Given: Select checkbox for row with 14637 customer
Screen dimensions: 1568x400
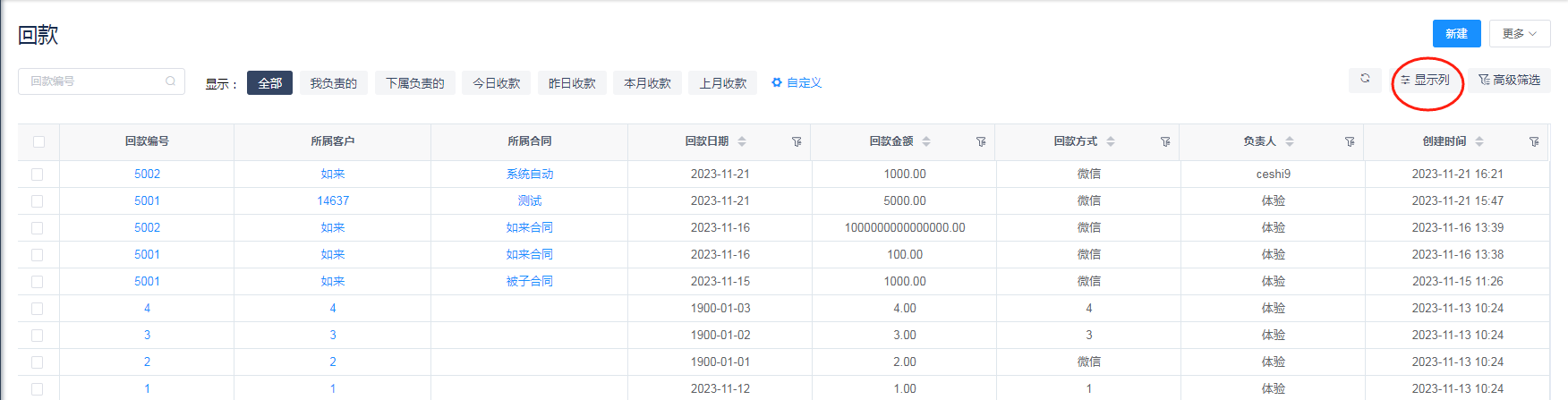Looking at the screenshot, I should tap(38, 201).
